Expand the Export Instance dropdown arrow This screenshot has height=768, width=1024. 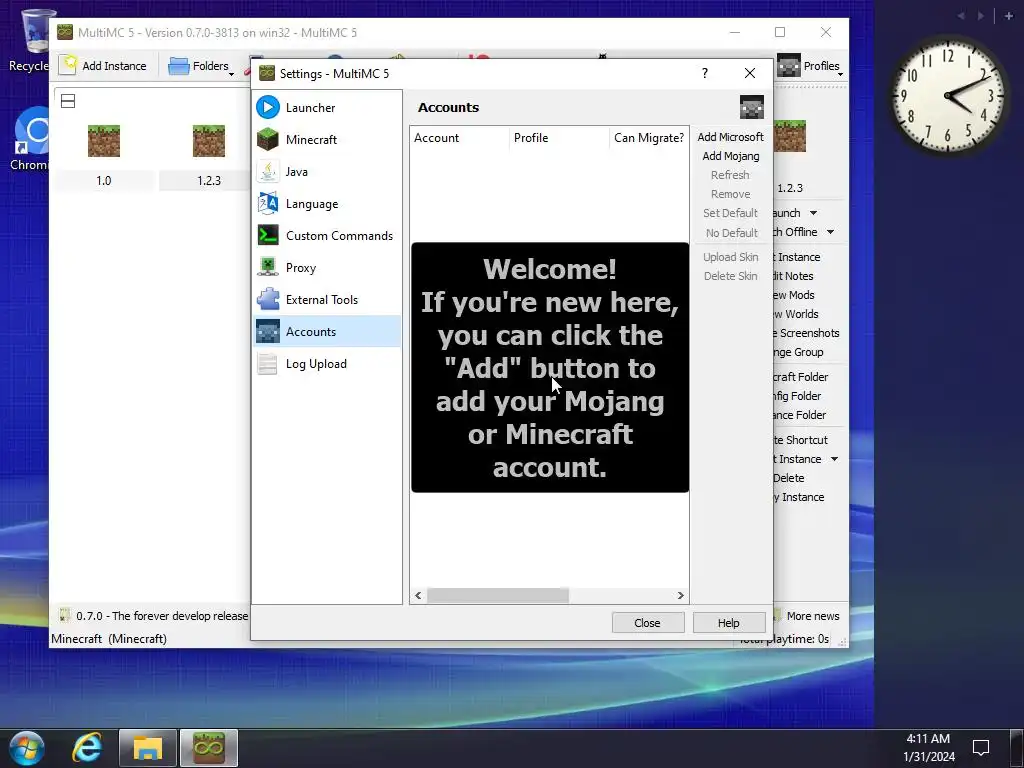click(834, 459)
